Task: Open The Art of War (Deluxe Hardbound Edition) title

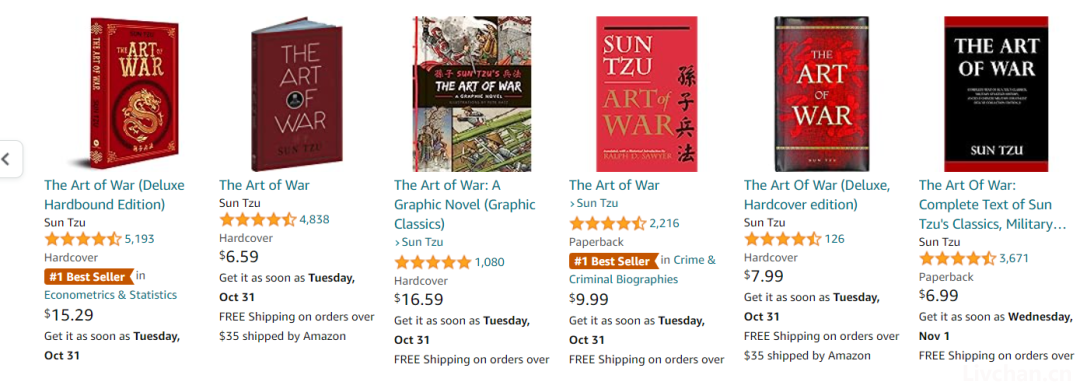Action: point(114,195)
